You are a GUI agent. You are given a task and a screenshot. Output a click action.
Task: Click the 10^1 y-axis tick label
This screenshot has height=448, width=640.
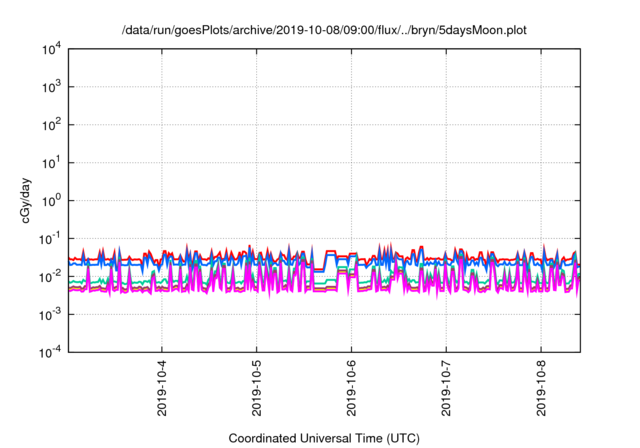(51, 163)
